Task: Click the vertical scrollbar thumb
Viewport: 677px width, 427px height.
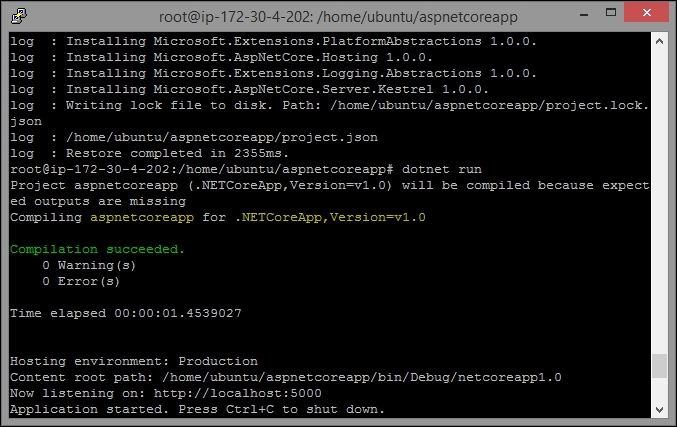Action: pos(659,366)
